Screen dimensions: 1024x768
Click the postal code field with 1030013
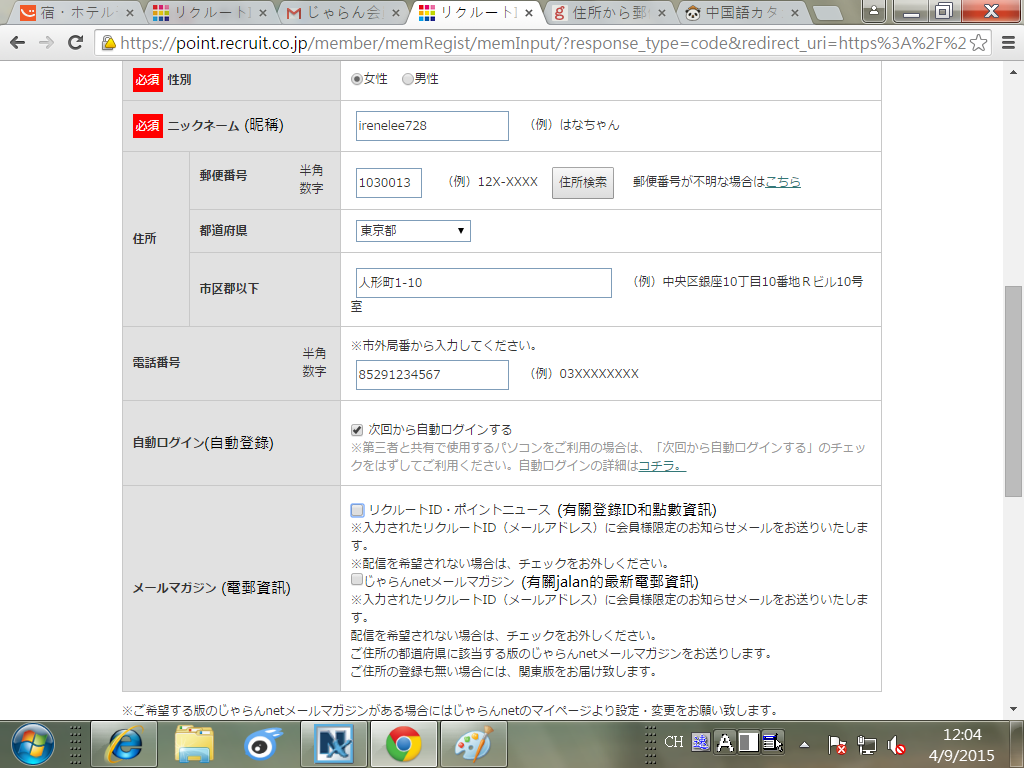(389, 183)
